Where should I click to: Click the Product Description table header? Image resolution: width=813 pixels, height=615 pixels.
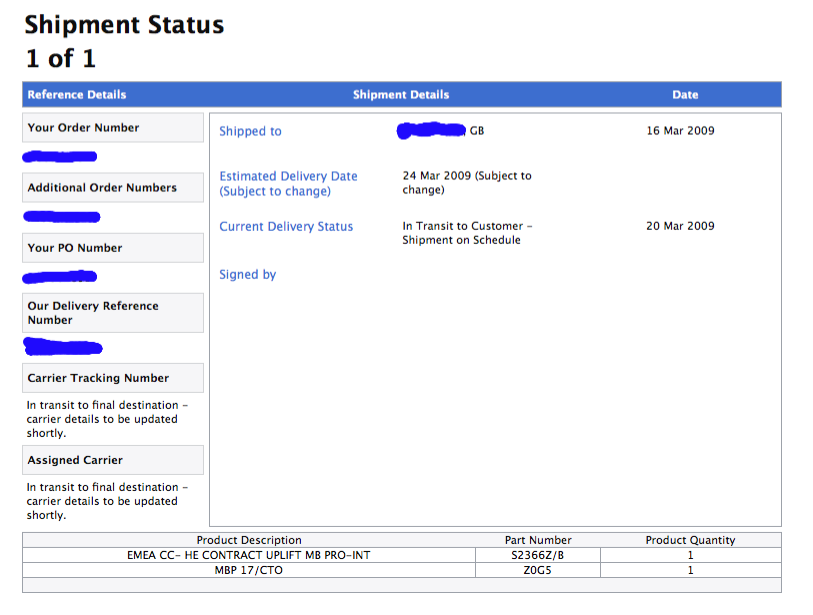point(249,540)
